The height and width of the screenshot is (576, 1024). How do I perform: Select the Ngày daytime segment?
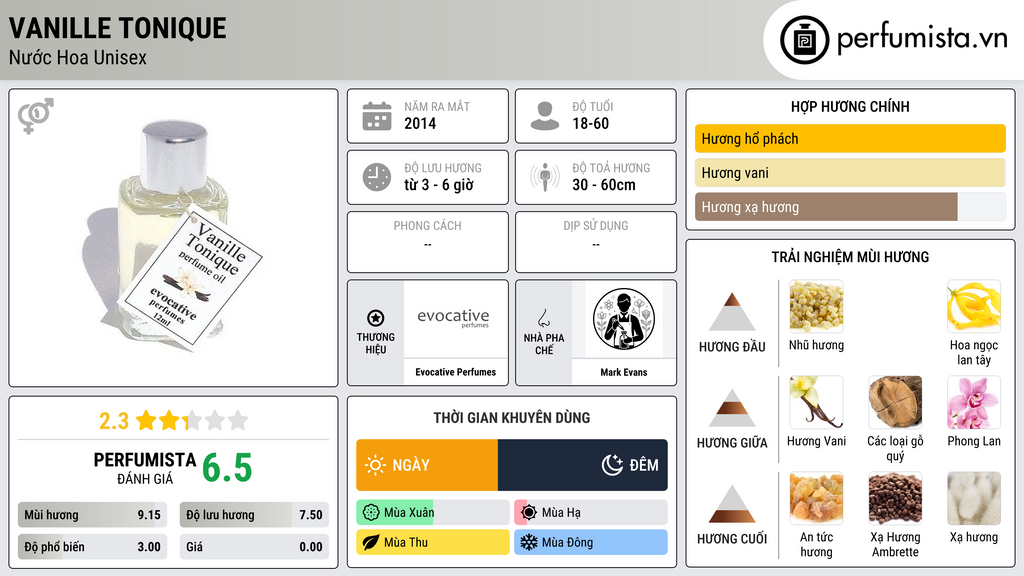click(x=427, y=465)
